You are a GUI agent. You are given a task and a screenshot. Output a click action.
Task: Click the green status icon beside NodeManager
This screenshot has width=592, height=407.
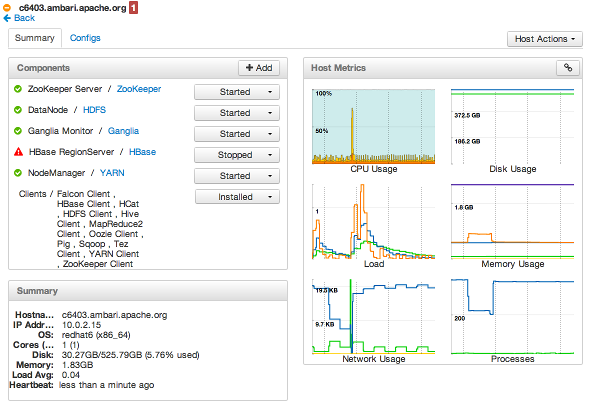[17, 173]
